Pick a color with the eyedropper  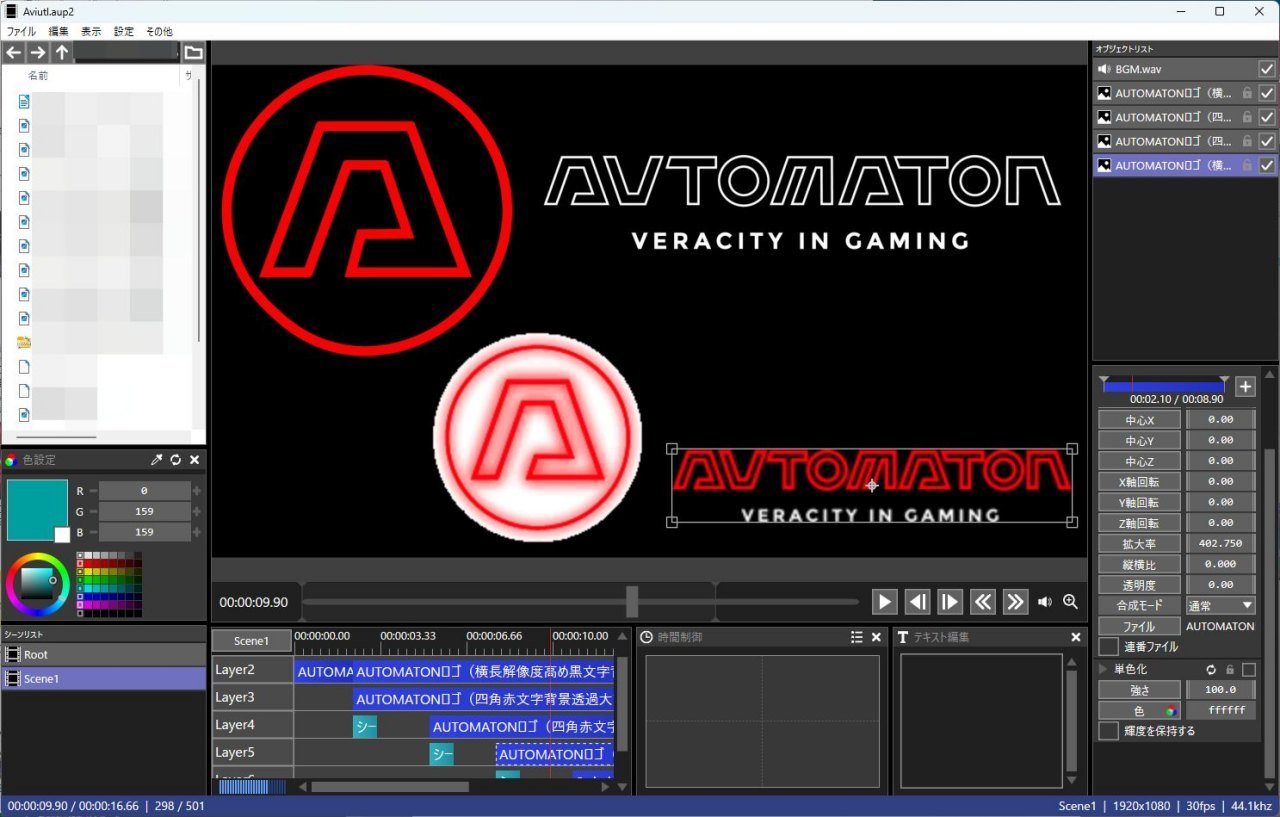click(x=156, y=460)
